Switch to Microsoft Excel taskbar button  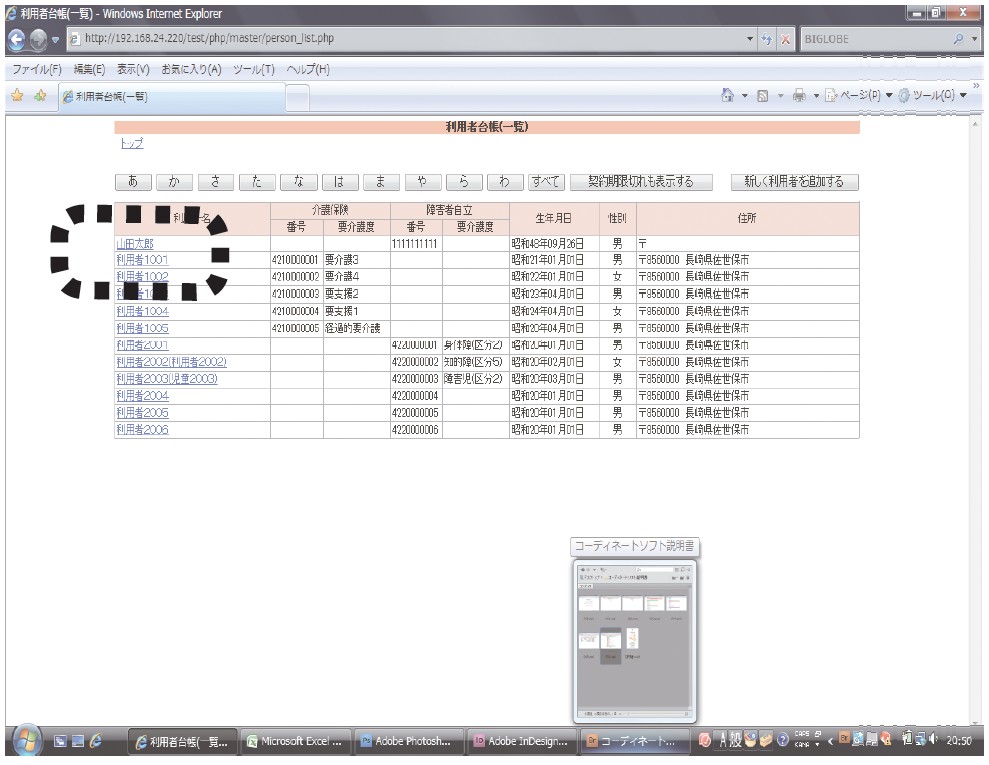pos(296,742)
